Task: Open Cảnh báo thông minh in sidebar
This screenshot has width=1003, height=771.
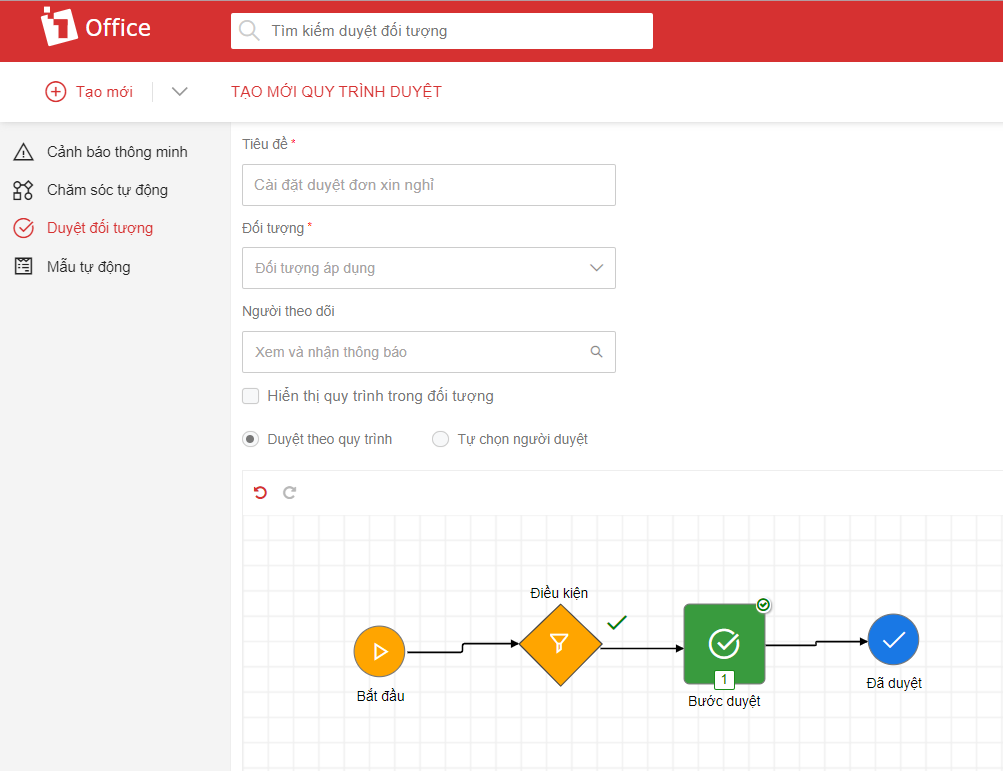Action: (x=116, y=152)
